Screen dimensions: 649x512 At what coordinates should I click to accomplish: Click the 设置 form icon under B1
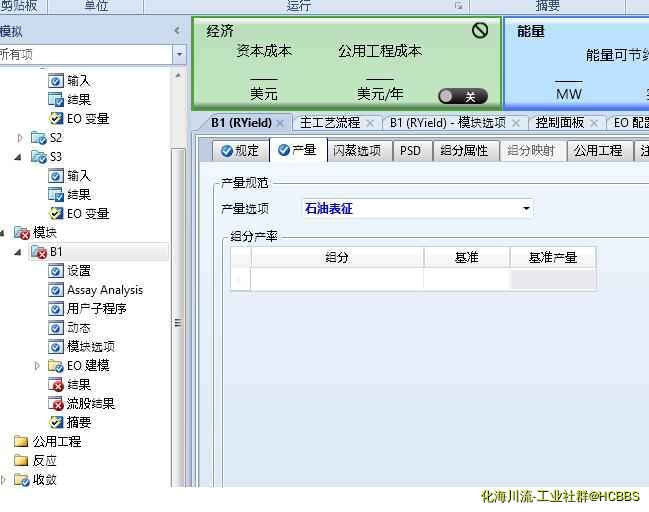[57, 271]
